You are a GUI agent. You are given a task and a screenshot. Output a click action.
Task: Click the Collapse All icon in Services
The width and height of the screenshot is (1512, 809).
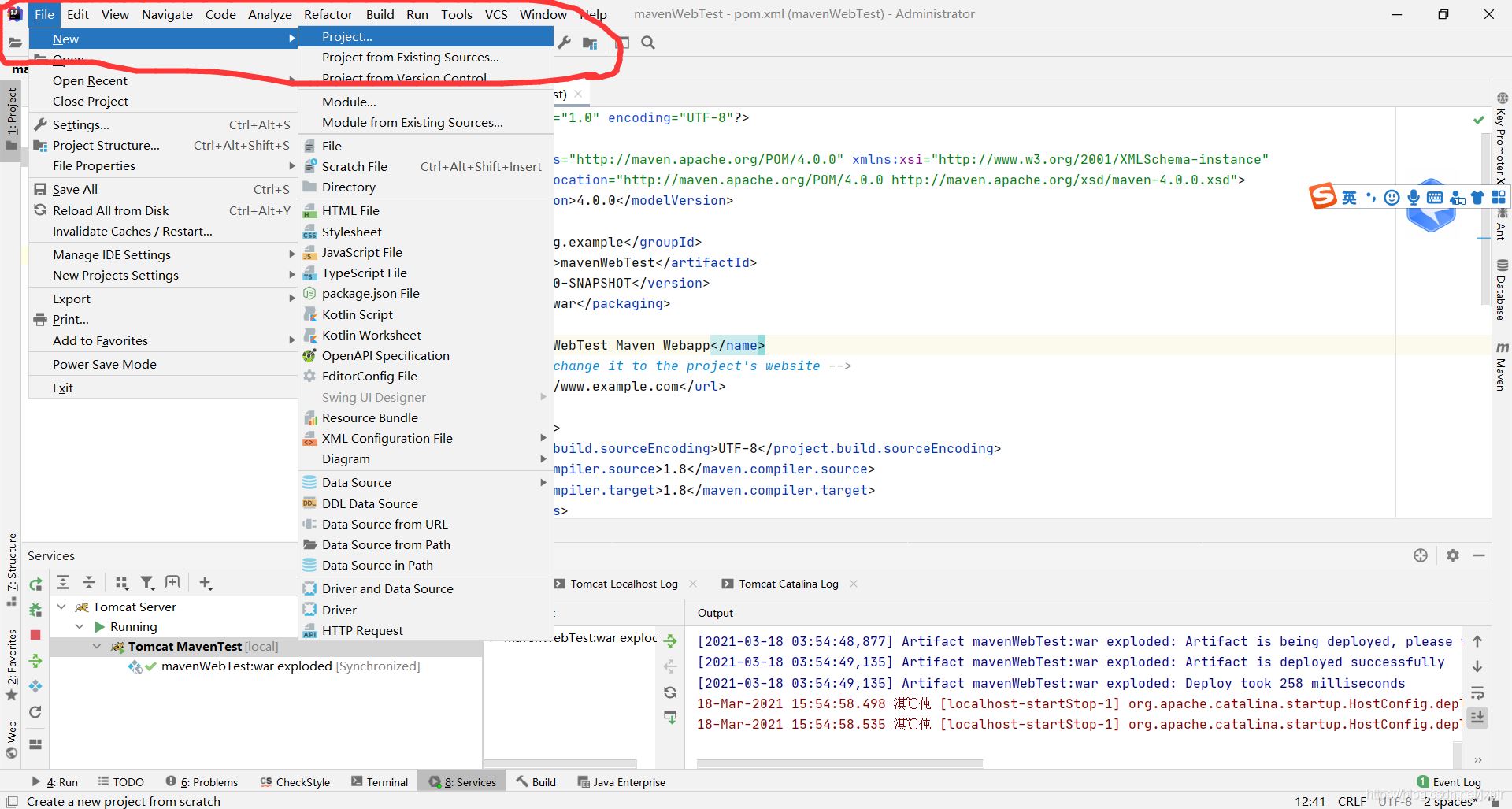click(89, 583)
